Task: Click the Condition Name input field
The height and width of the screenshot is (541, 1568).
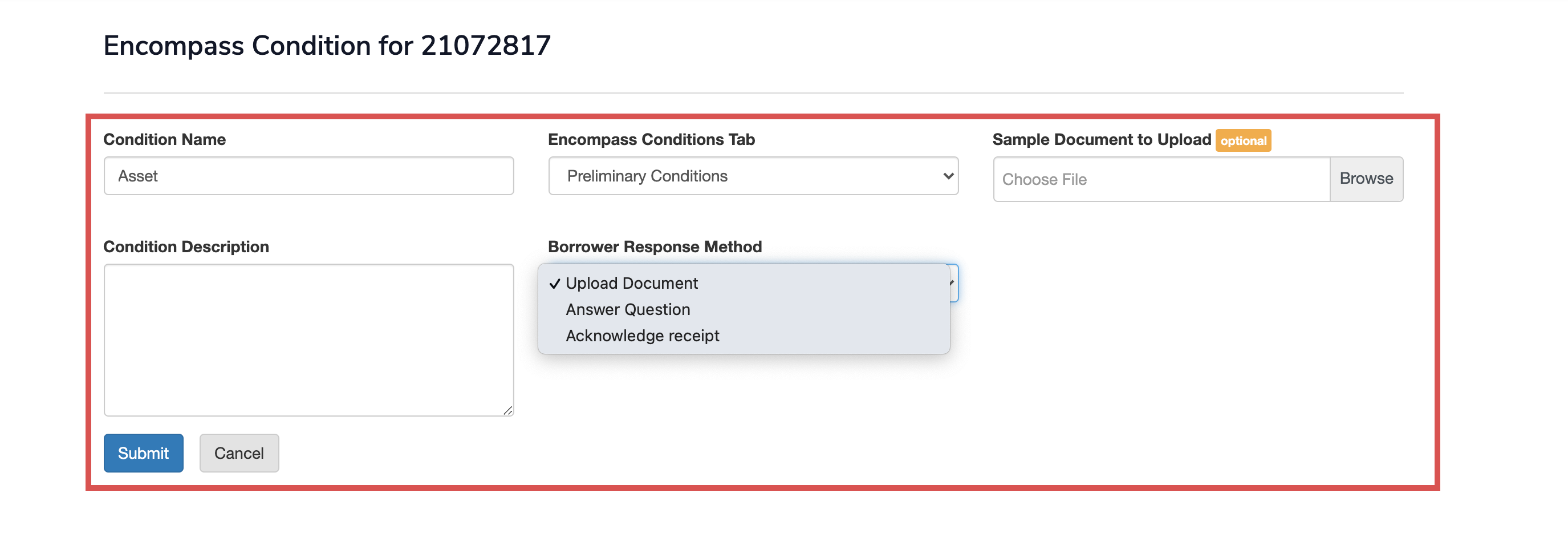Action: point(308,176)
